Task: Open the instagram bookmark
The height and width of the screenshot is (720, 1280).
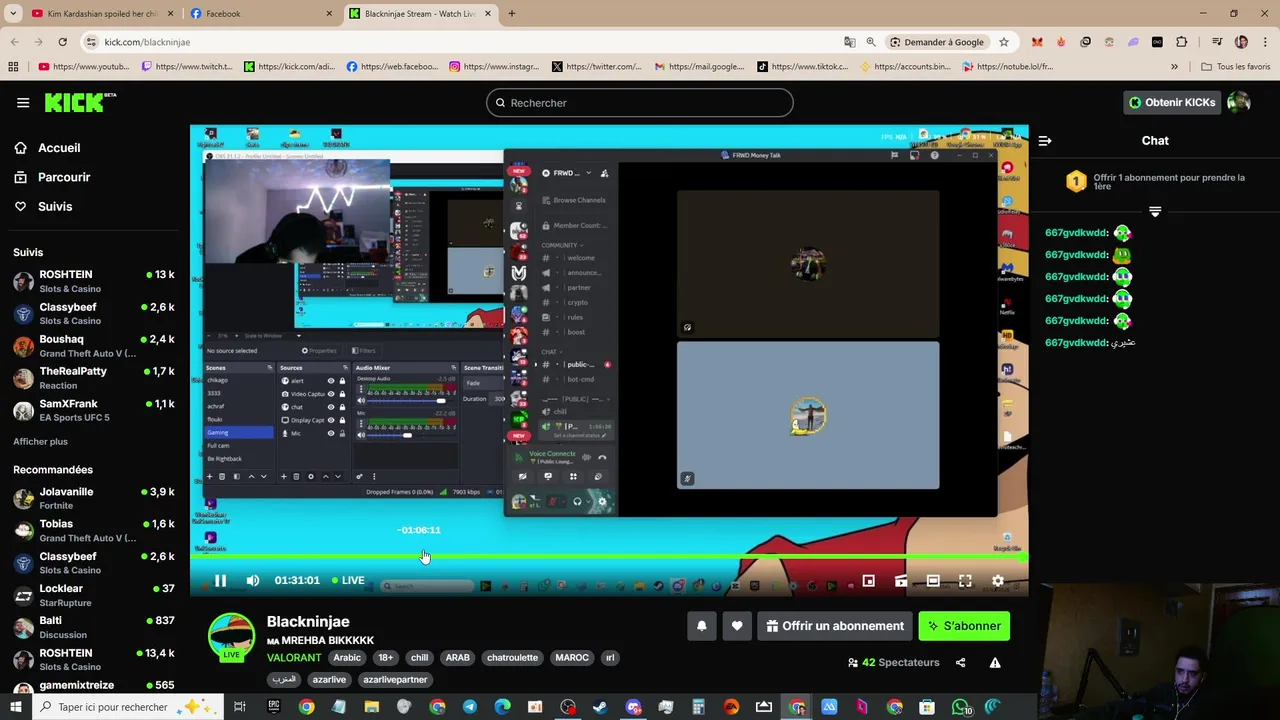Action: coord(494,67)
